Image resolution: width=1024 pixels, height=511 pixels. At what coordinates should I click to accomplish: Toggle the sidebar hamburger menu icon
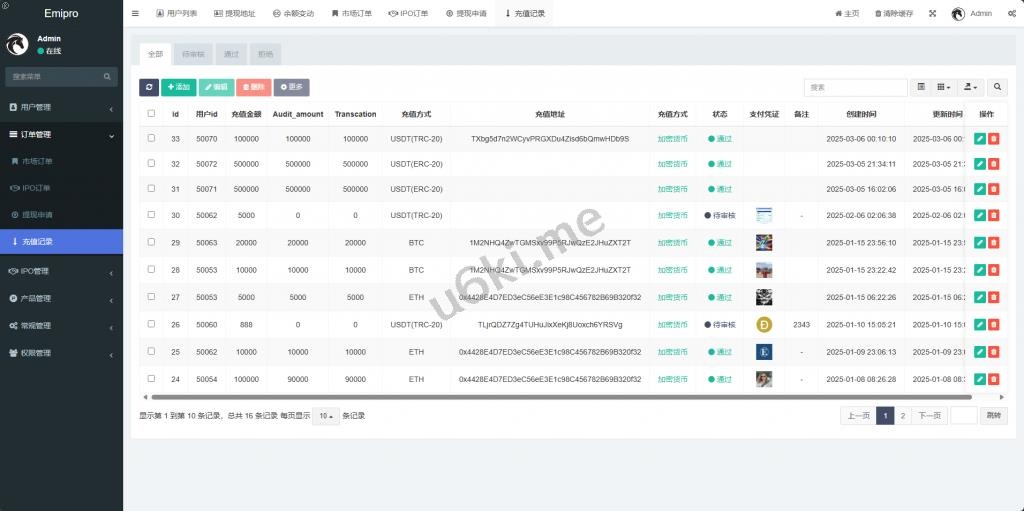135,14
